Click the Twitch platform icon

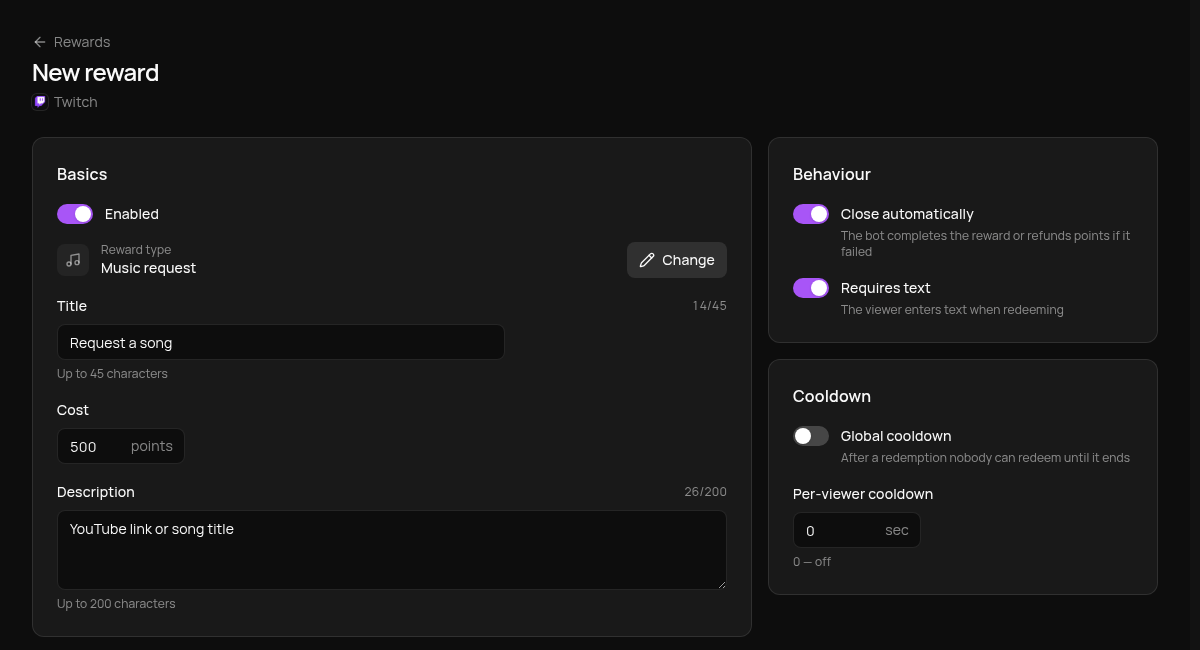tap(40, 102)
